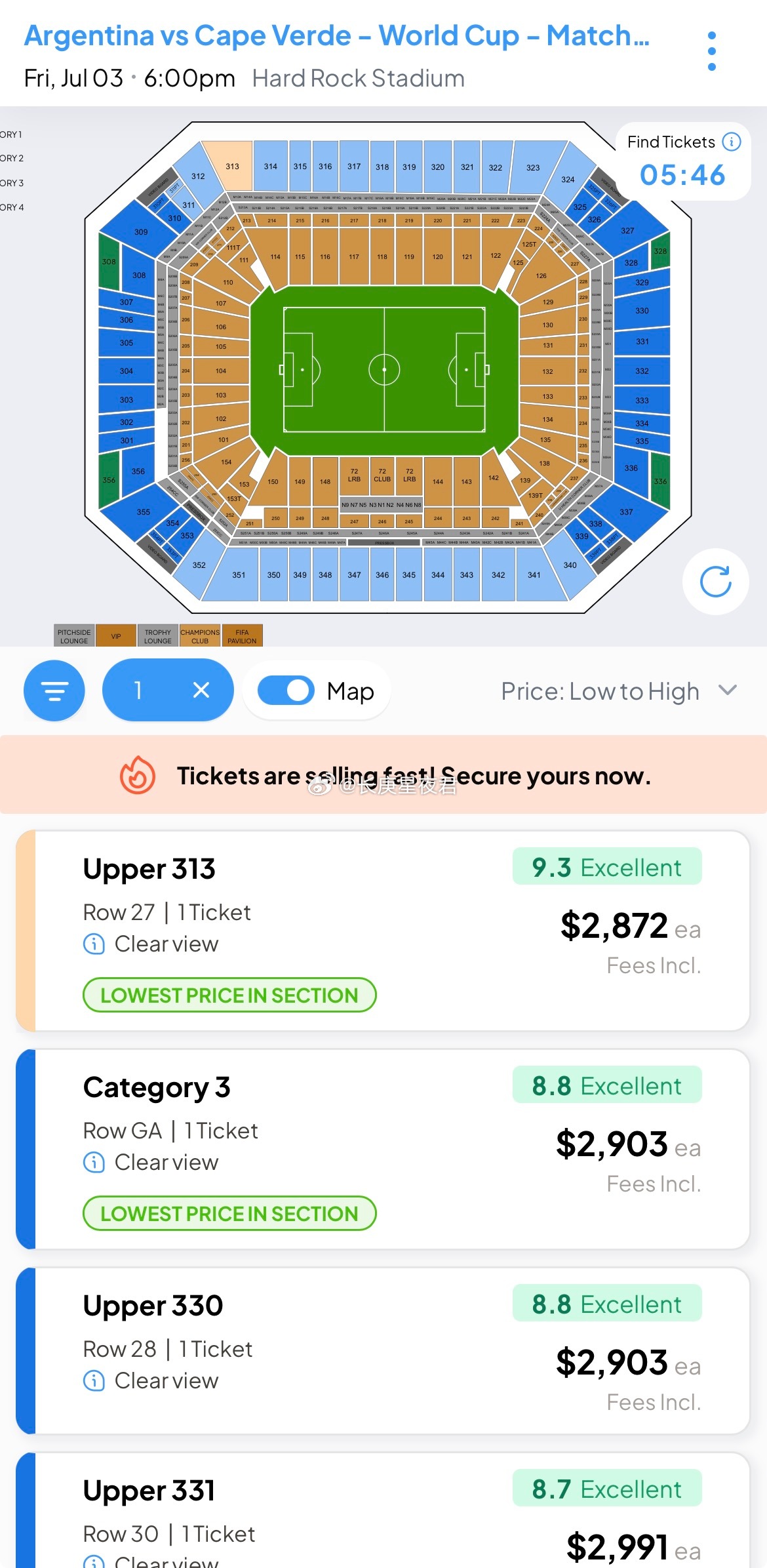The image size is (767, 1568).
Task: Open the Upper 330 Row 28 listing
Action: click(x=383, y=1351)
